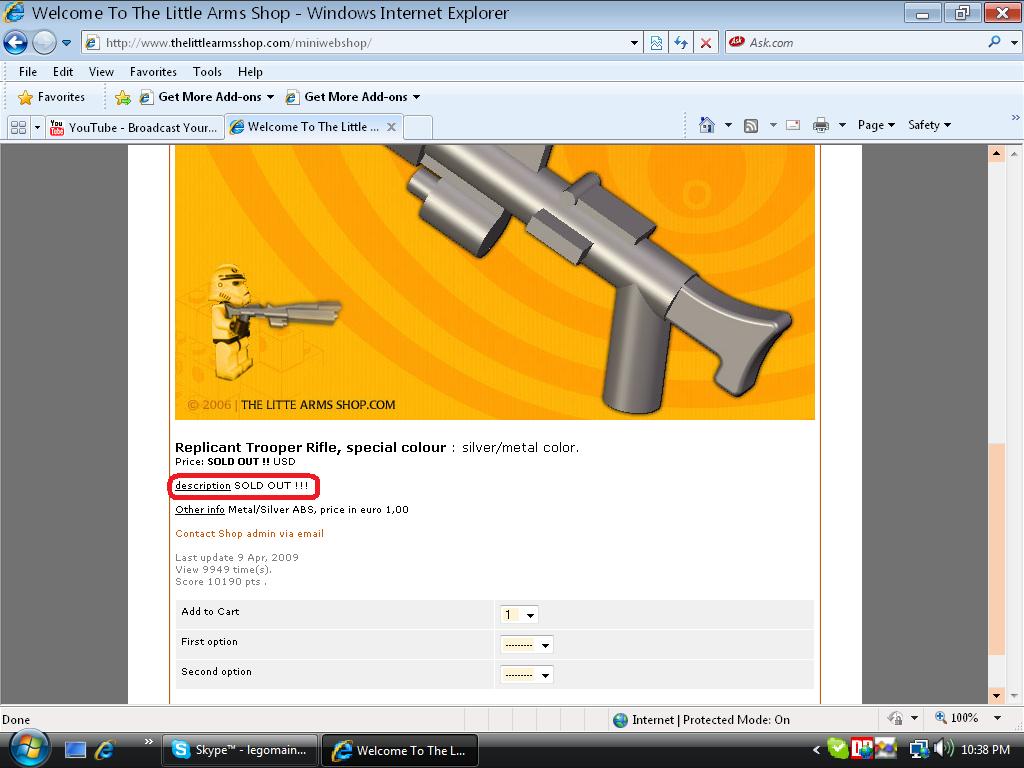Open the Help menu

pyautogui.click(x=250, y=72)
